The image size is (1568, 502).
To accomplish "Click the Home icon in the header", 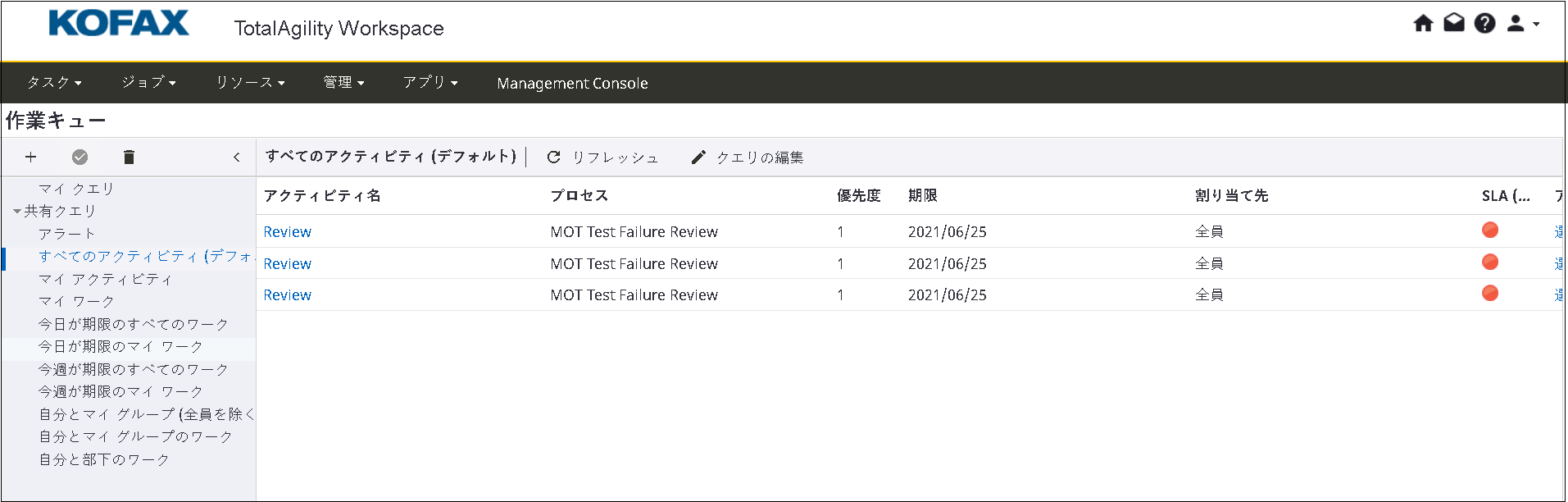I will click(1423, 24).
